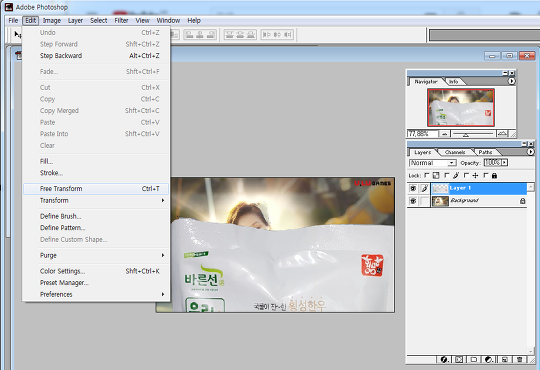Click the Delete layer trash icon
The width and height of the screenshot is (540, 370).
click(x=519, y=360)
